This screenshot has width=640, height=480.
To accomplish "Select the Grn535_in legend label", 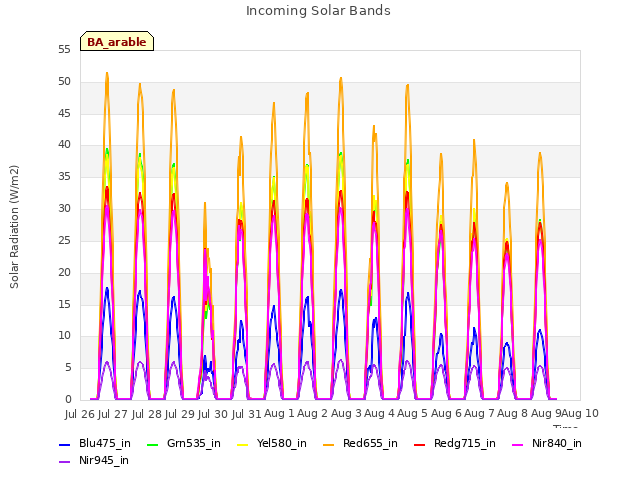I will tap(194, 443).
